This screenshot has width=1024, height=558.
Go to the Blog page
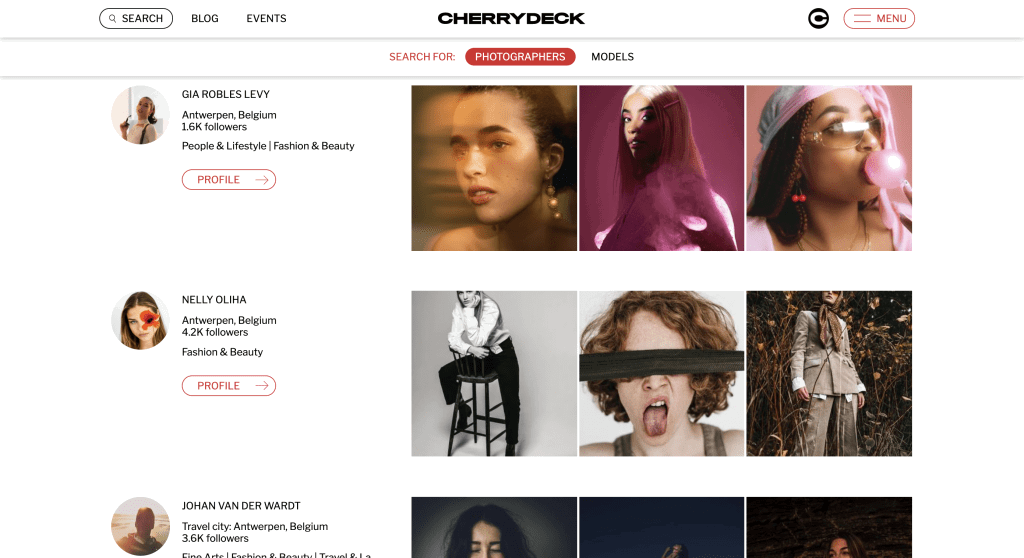[x=204, y=18]
